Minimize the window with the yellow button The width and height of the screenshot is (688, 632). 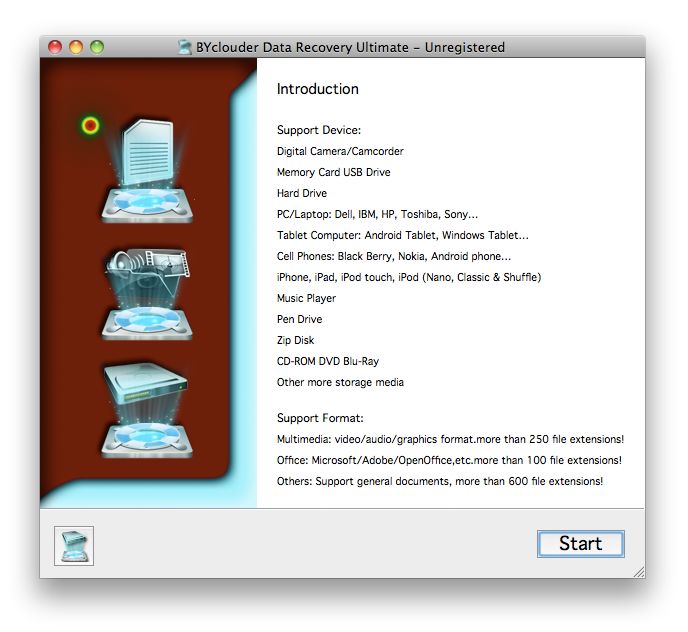pos(76,47)
